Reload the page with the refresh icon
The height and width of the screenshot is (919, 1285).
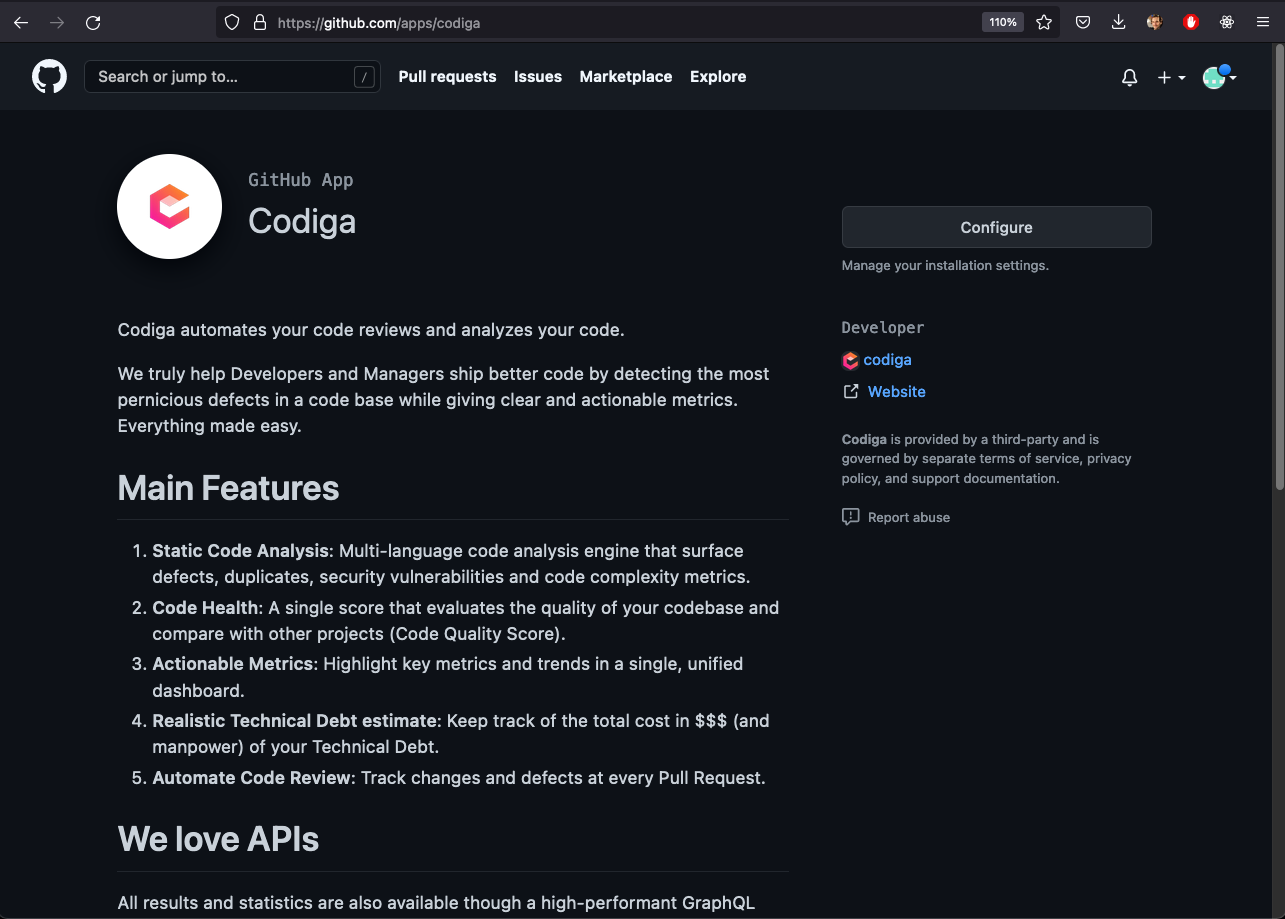point(93,22)
